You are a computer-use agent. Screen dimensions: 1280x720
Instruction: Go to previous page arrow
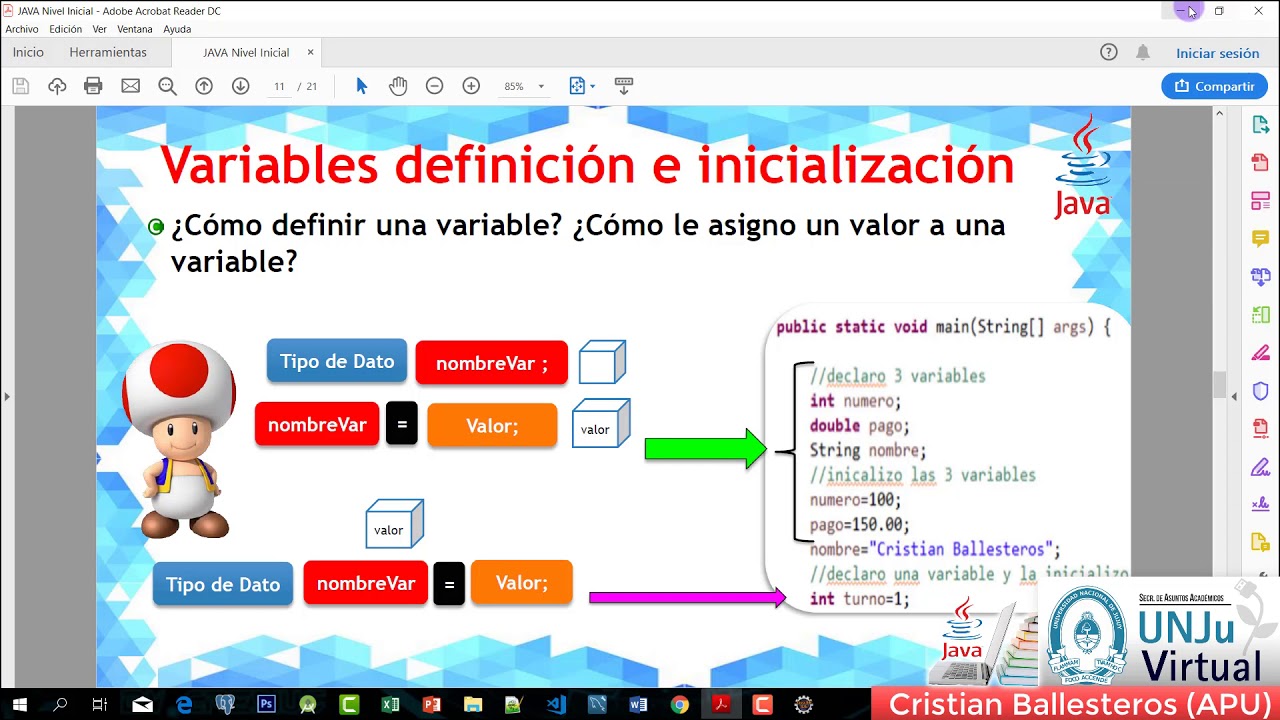[204, 86]
